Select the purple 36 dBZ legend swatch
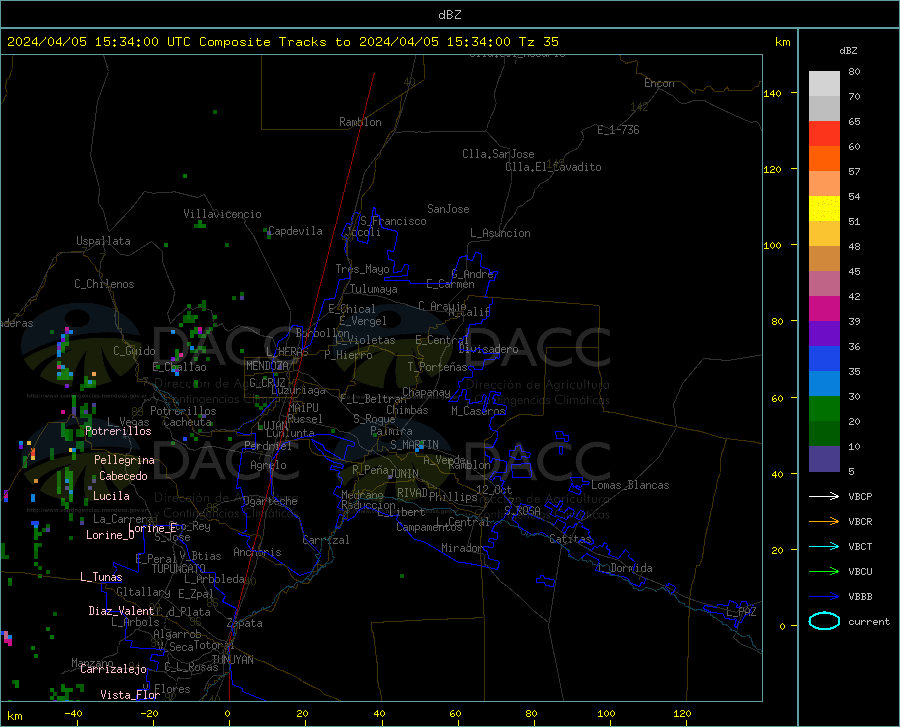This screenshot has width=900, height=727. coord(824,334)
